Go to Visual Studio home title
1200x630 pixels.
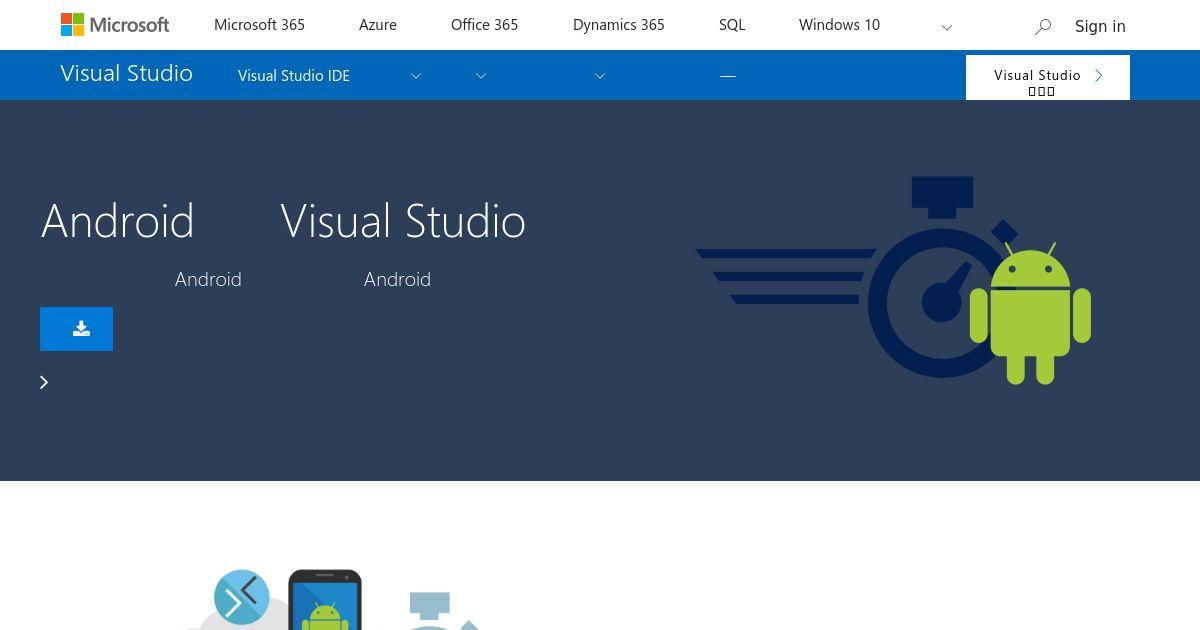click(x=126, y=73)
